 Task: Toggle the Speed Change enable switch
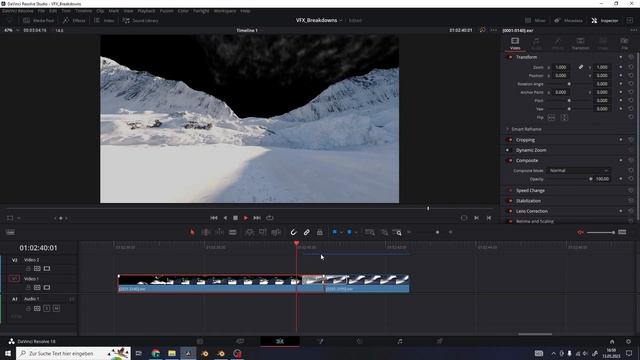tap(510, 191)
